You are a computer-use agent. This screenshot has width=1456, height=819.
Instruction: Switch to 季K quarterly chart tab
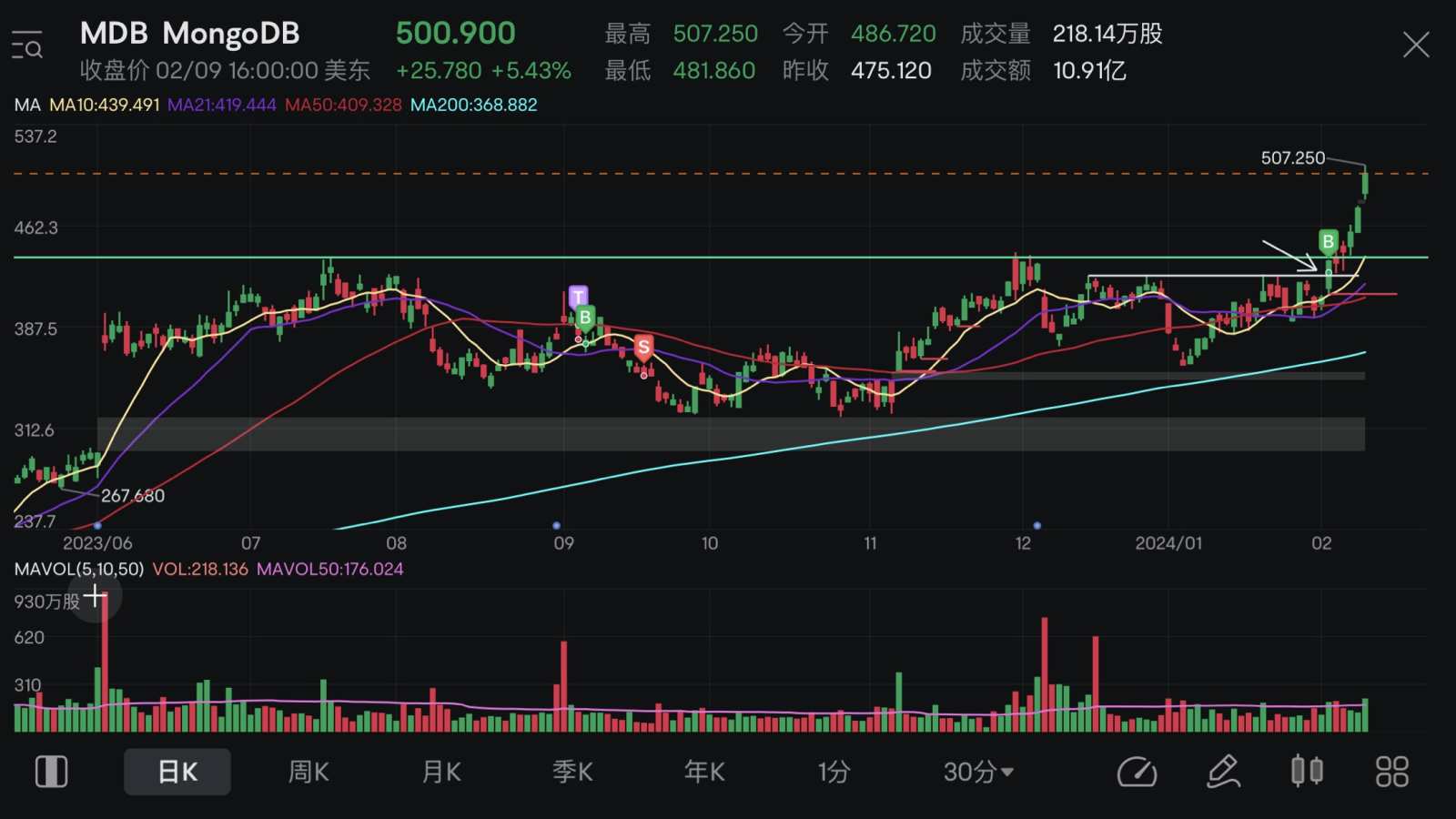(x=572, y=772)
